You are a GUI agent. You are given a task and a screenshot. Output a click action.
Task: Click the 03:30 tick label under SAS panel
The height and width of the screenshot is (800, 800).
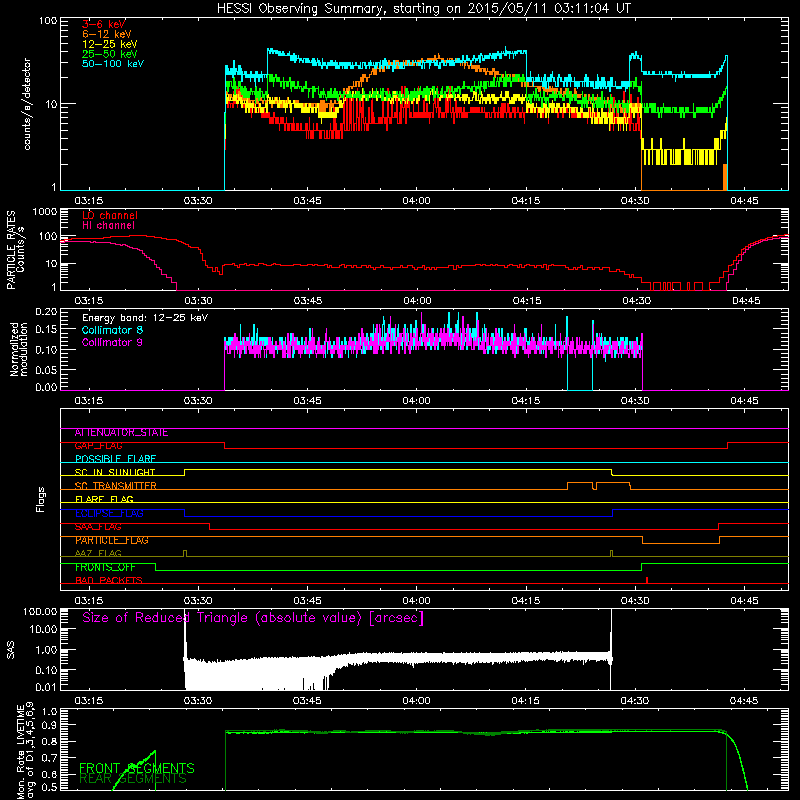[x=198, y=701]
